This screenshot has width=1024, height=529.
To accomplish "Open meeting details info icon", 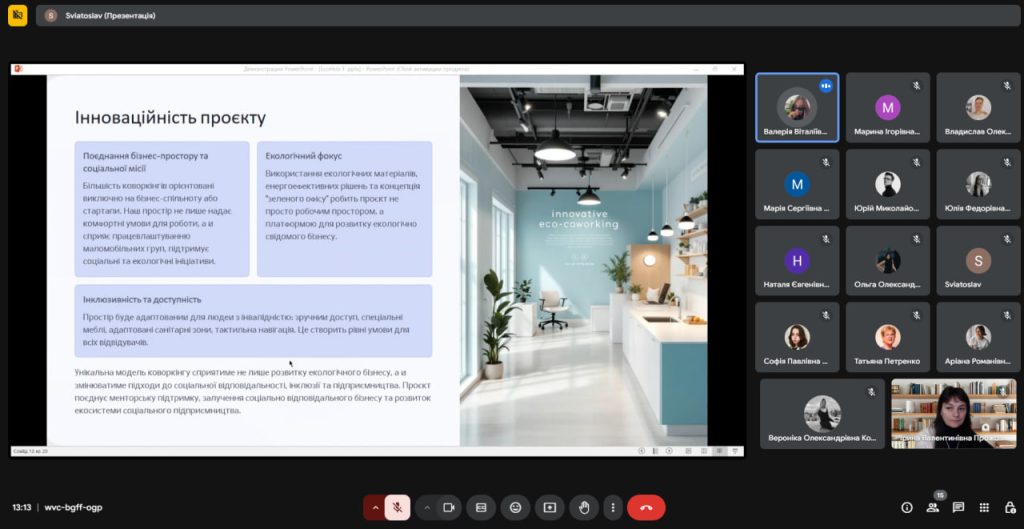I will 907,507.
